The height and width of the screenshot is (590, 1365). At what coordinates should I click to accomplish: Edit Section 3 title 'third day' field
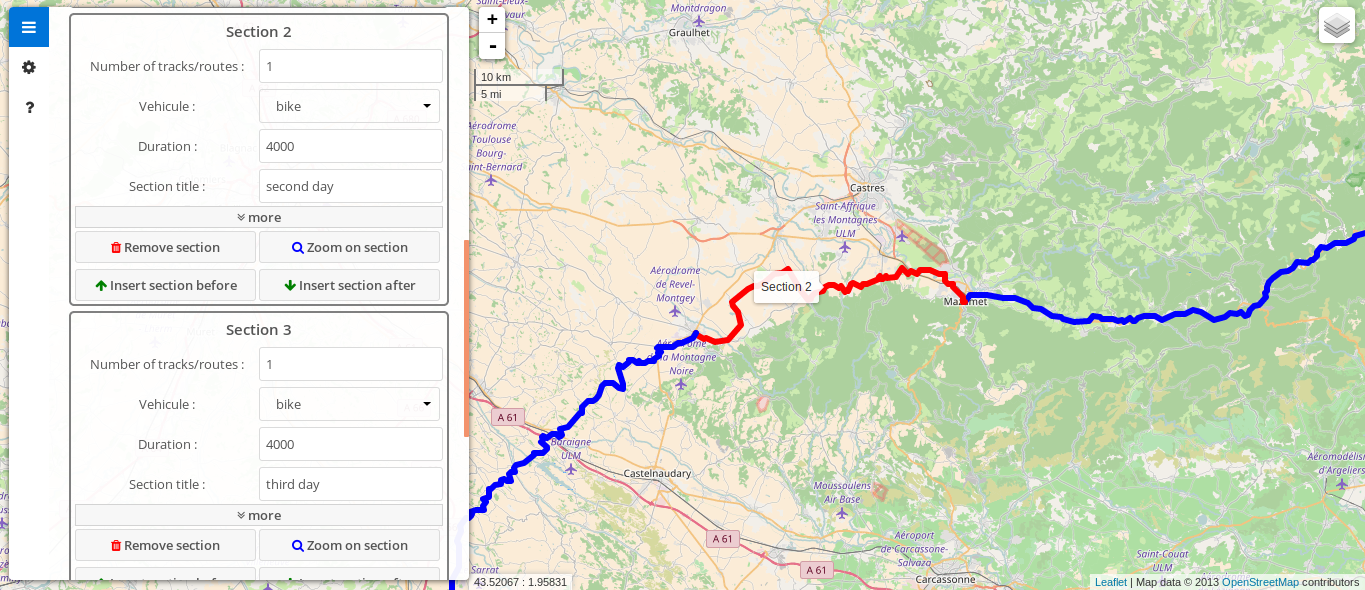(351, 484)
